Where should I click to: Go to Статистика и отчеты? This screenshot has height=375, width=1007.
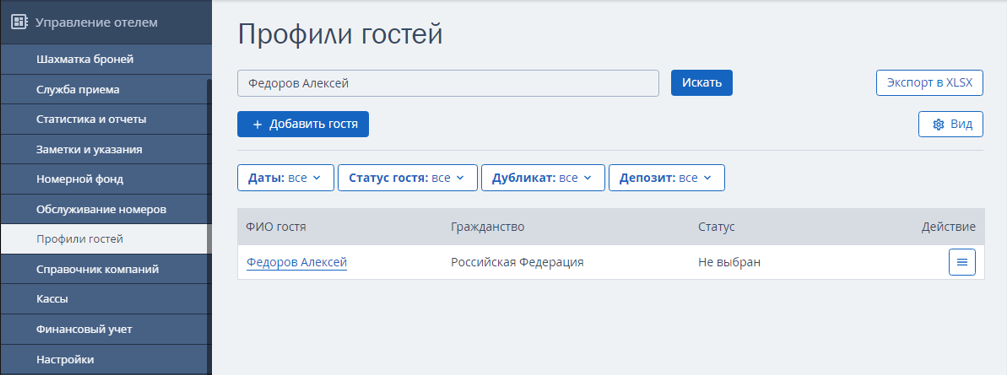[105, 119]
